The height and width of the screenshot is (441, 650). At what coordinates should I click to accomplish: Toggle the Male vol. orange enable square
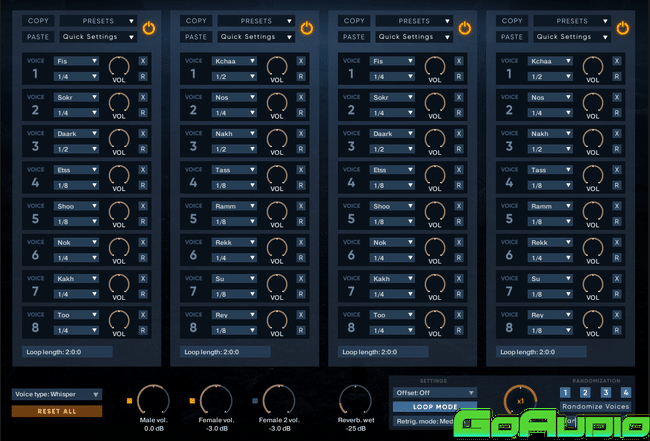coord(131,401)
